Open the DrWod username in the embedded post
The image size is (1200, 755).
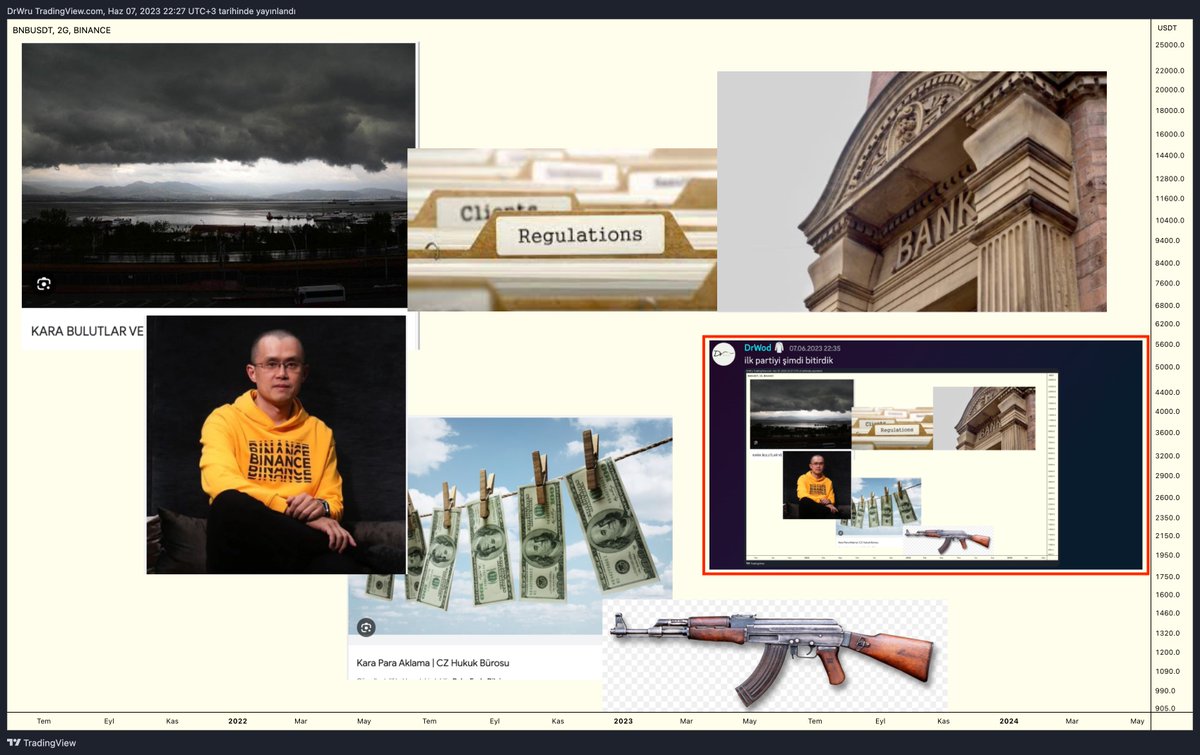(758, 348)
